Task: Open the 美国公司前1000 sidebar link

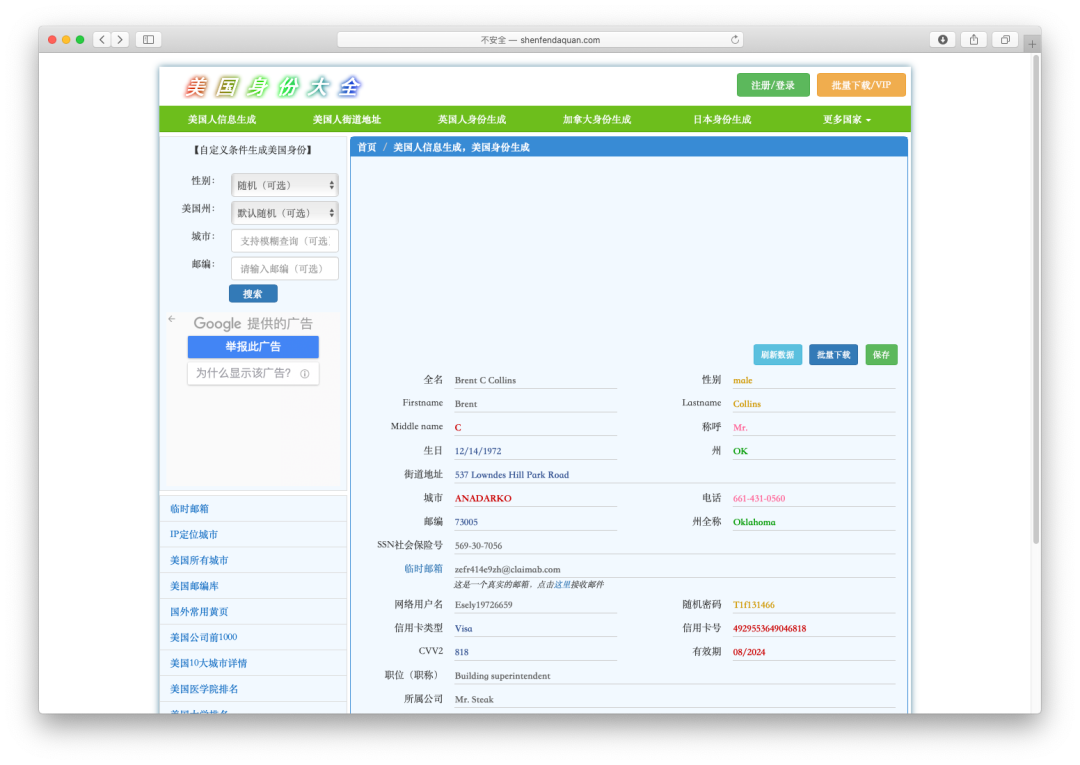Action: point(203,638)
